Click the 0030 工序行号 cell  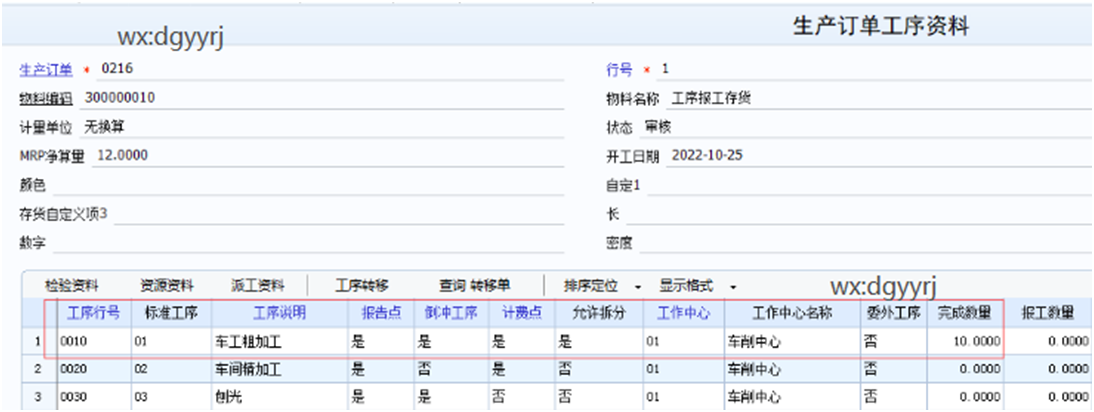pyautogui.click(x=93, y=397)
